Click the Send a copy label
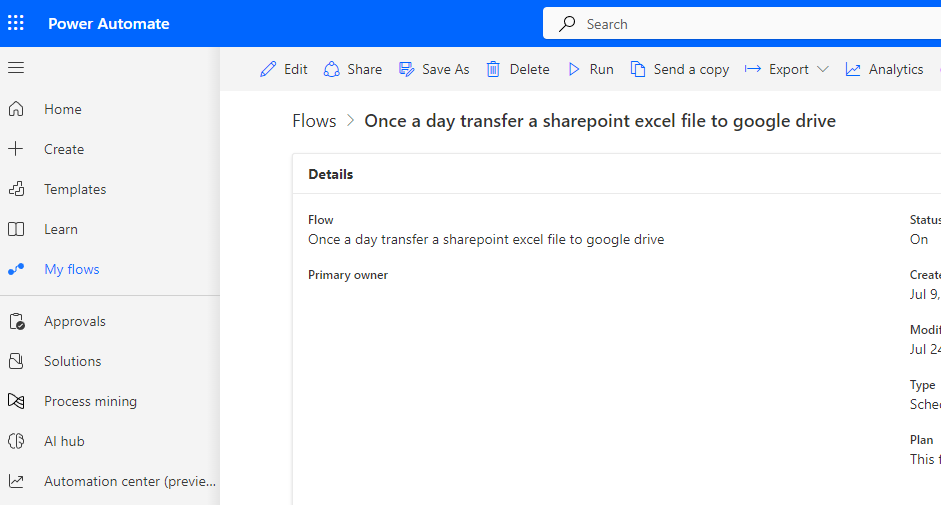 [x=691, y=70]
